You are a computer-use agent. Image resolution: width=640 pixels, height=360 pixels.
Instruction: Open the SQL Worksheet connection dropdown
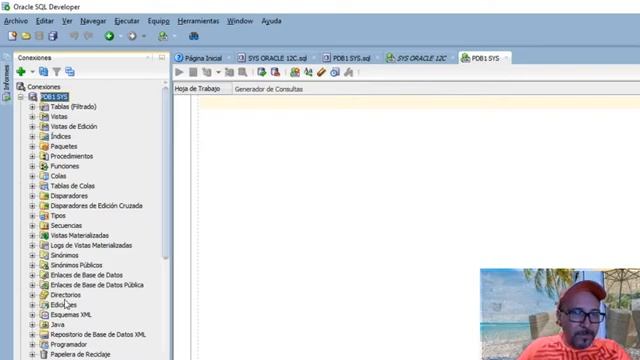click(x=174, y=36)
